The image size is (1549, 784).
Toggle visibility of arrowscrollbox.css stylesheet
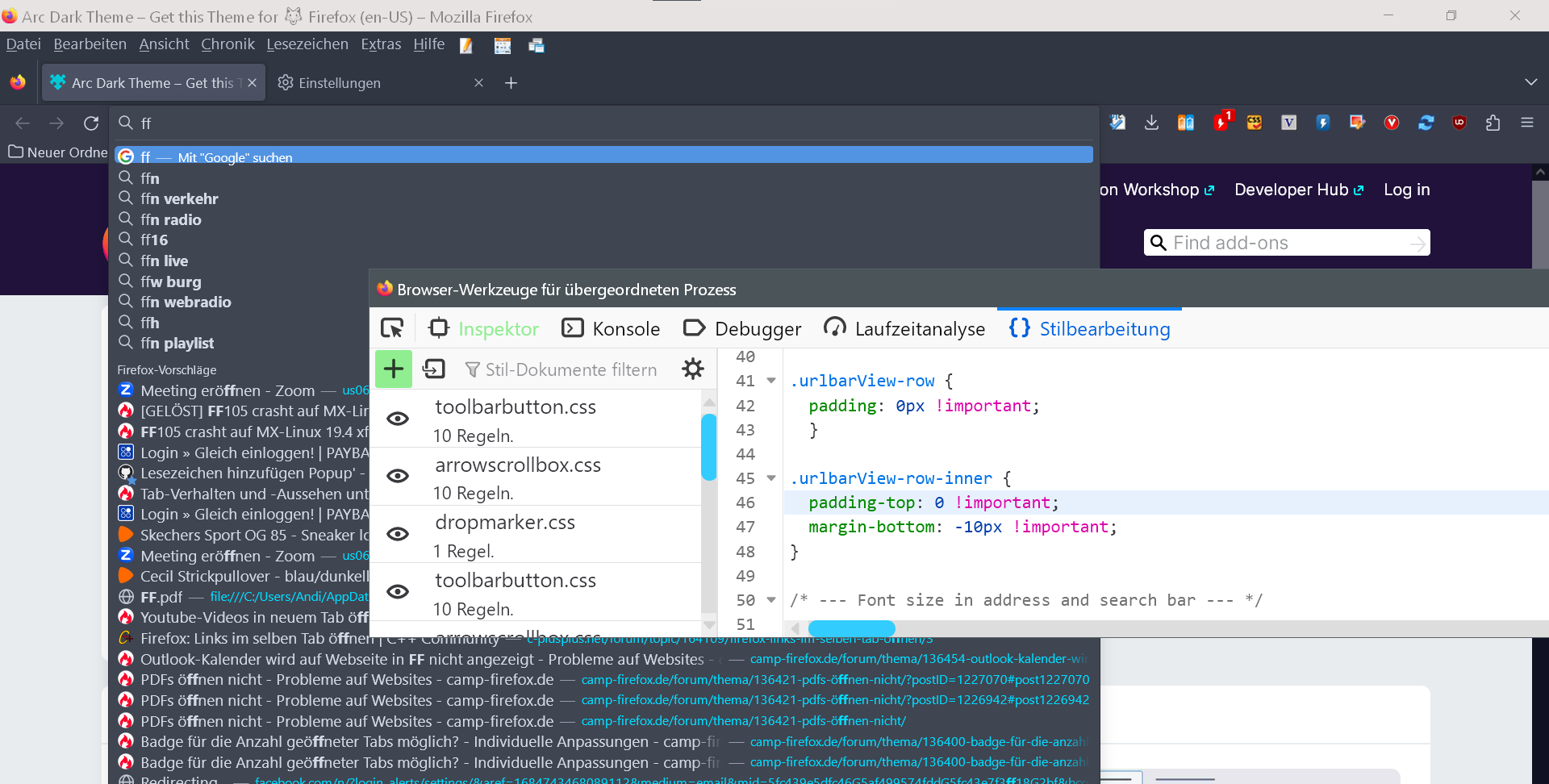click(398, 476)
